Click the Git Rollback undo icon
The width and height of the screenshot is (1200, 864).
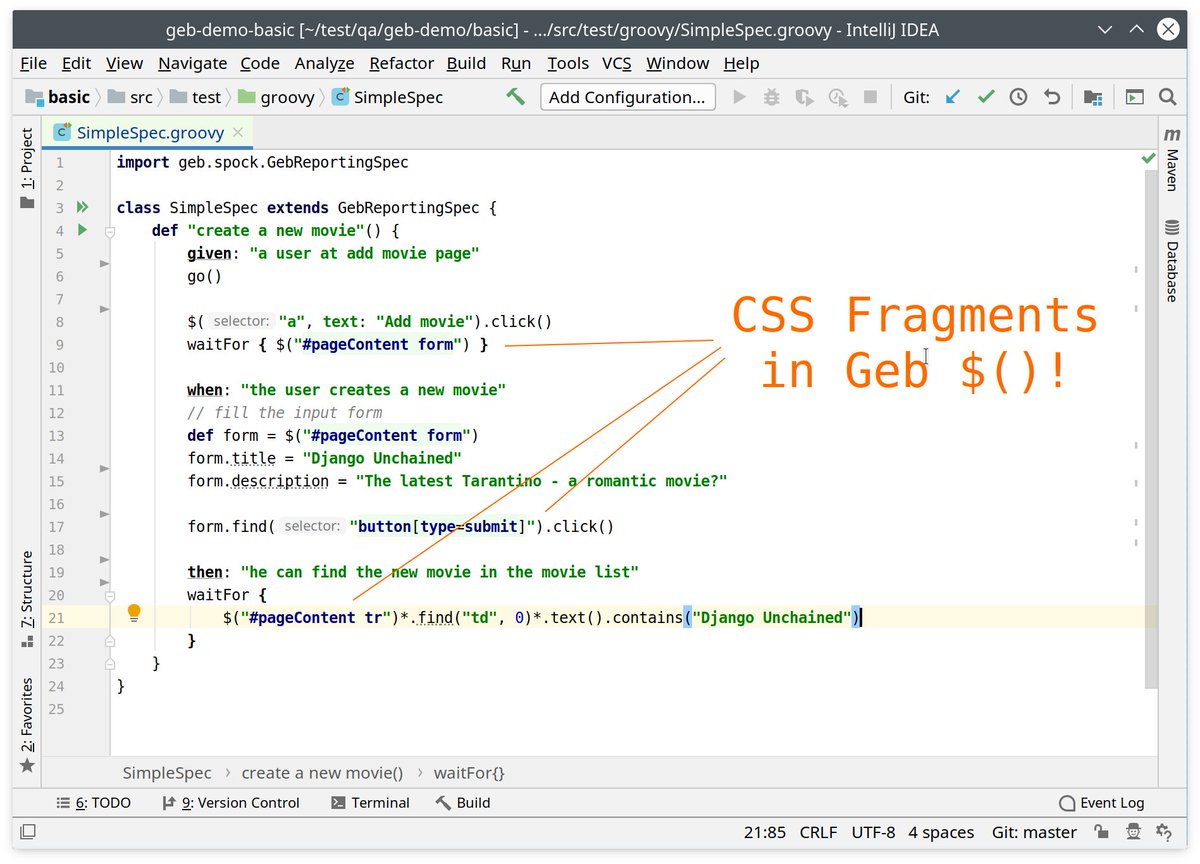point(1051,97)
